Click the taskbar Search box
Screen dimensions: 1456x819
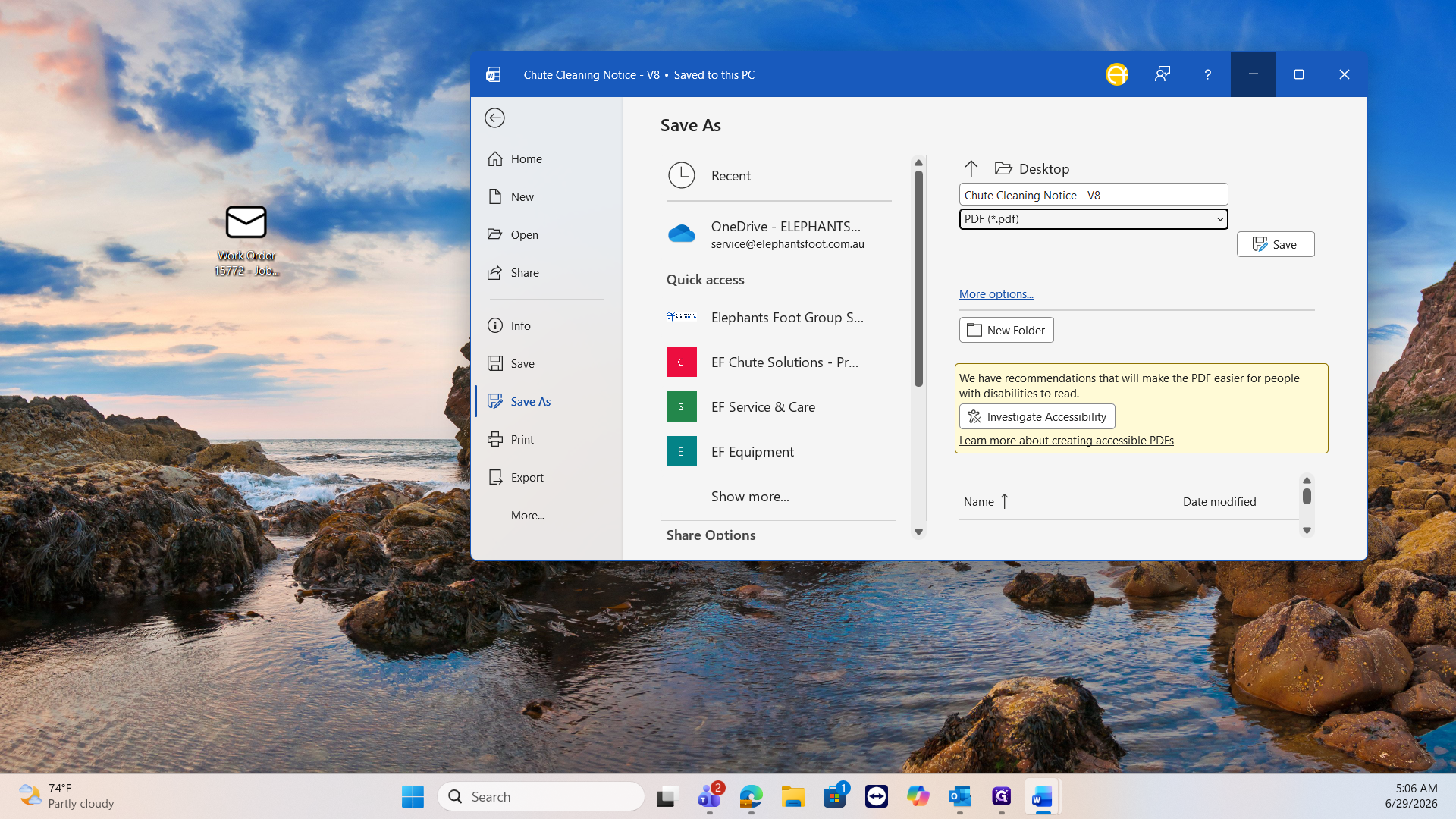pos(541,796)
